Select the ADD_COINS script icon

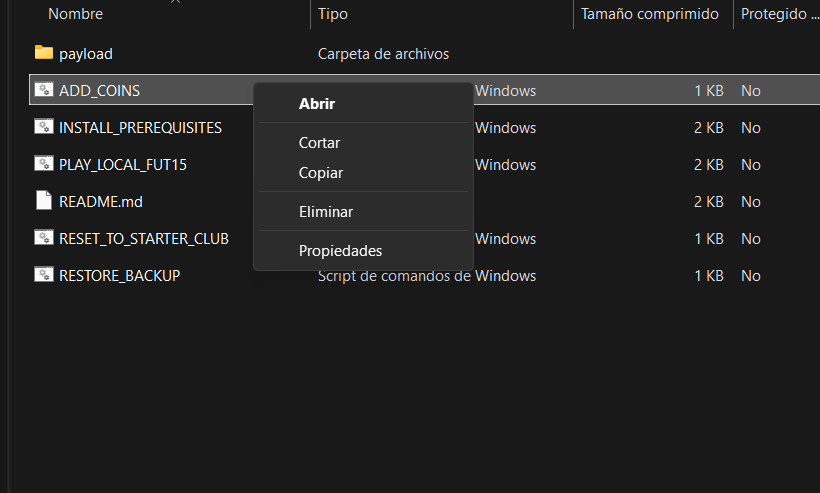tap(44, 89)
